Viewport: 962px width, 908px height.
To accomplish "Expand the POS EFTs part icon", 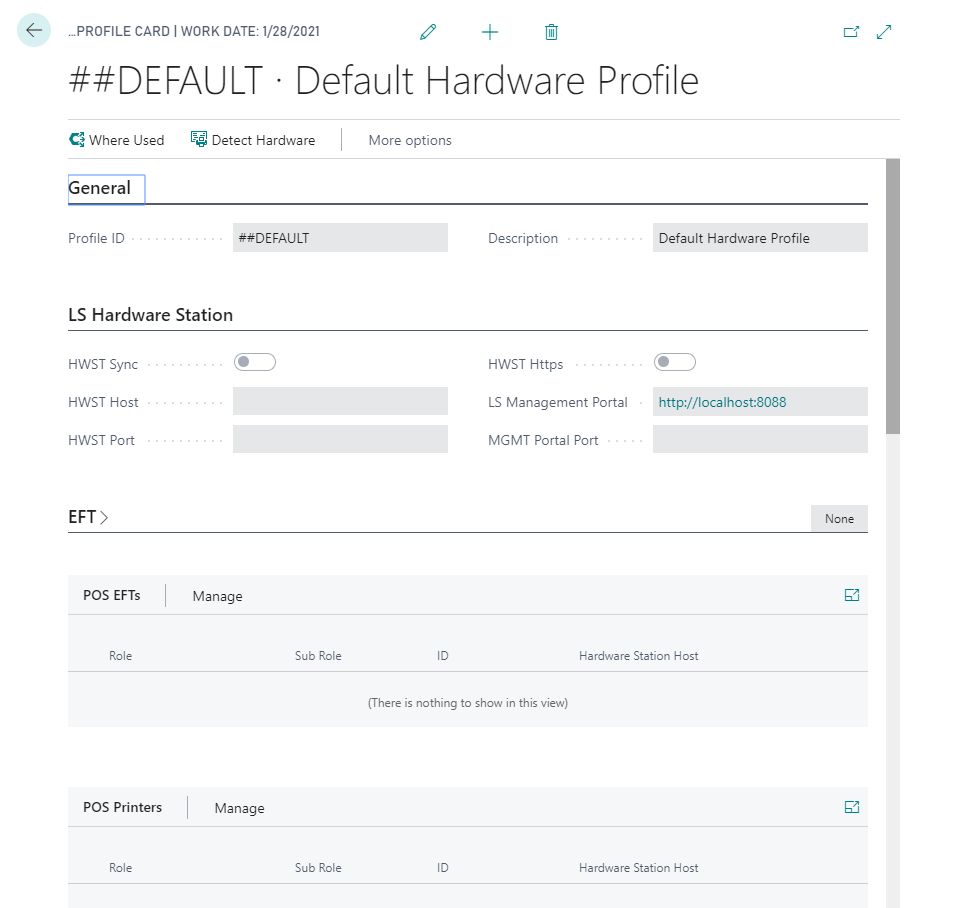I will pyautogui.click(x=852, y=595).
